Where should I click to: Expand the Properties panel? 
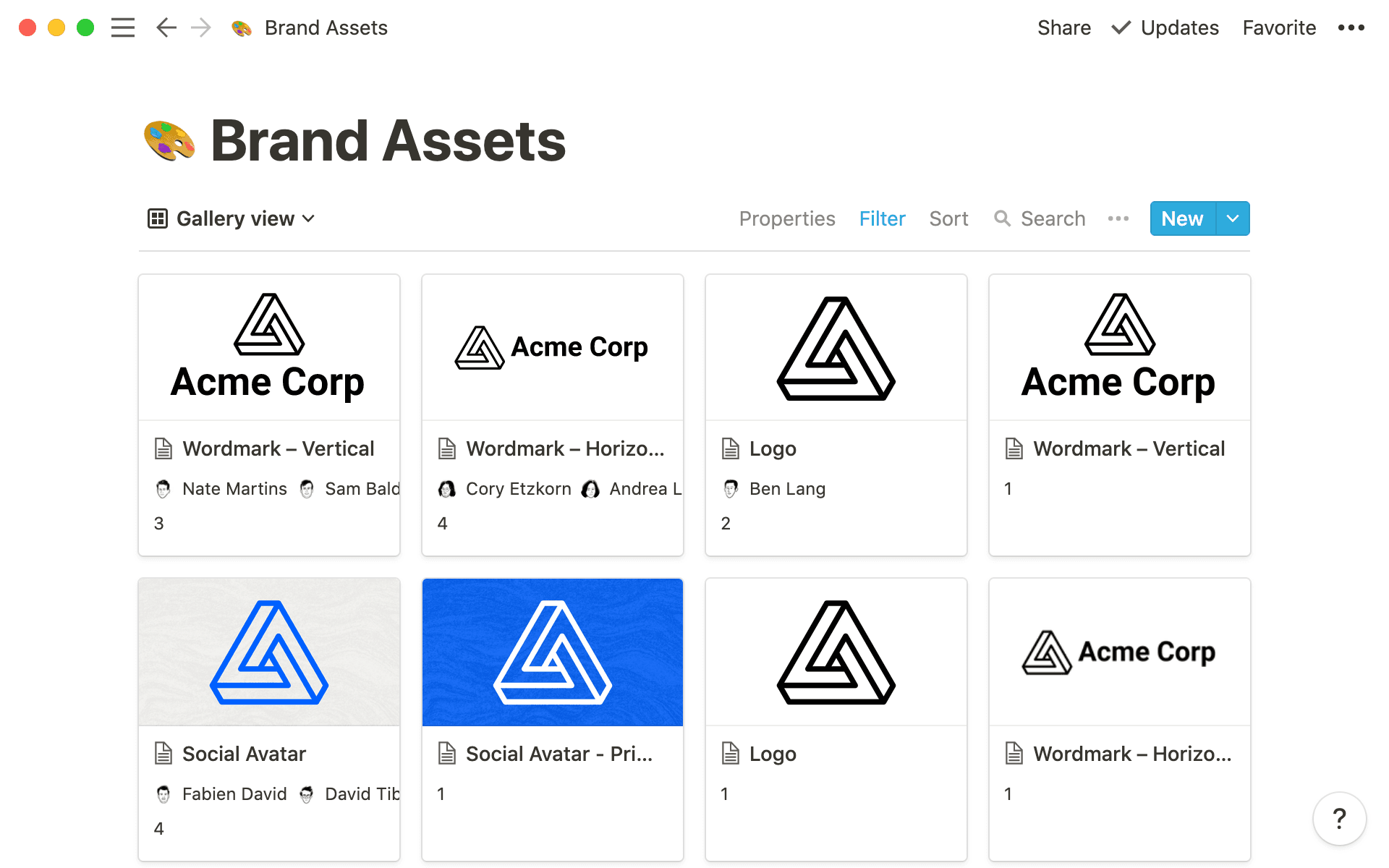(x=787, y=218)
